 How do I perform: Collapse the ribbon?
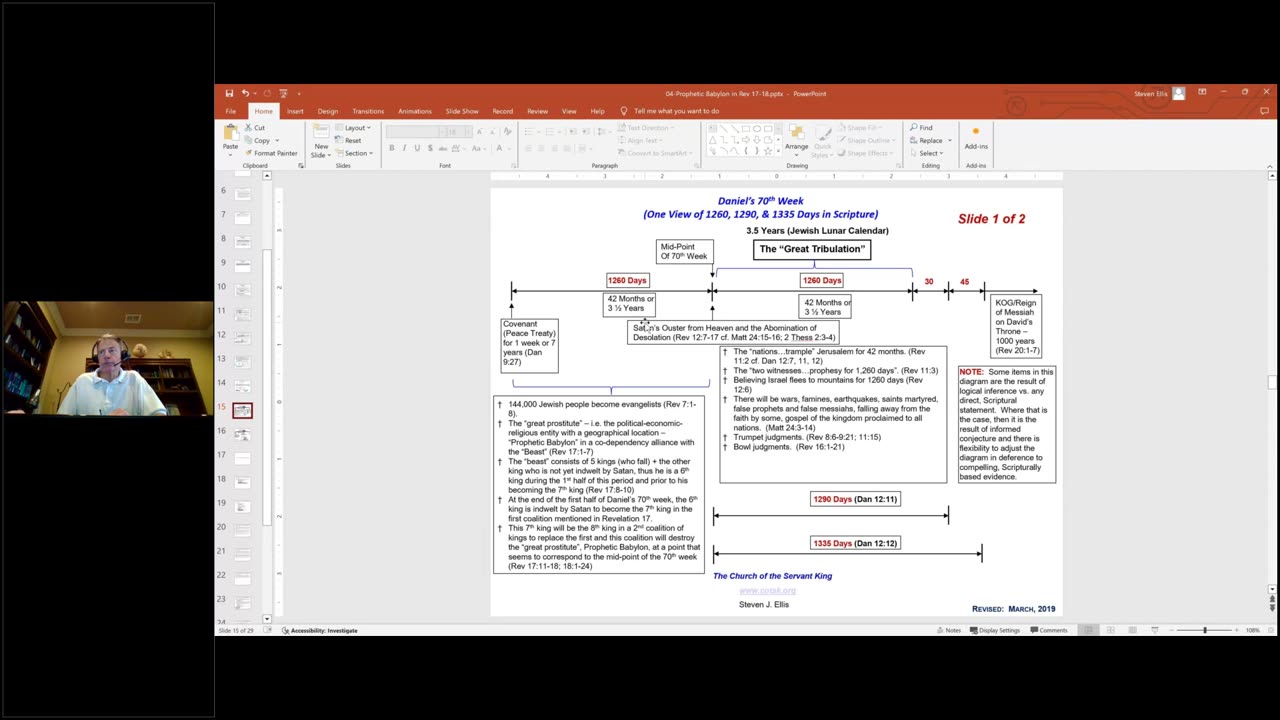point(1270,165)
